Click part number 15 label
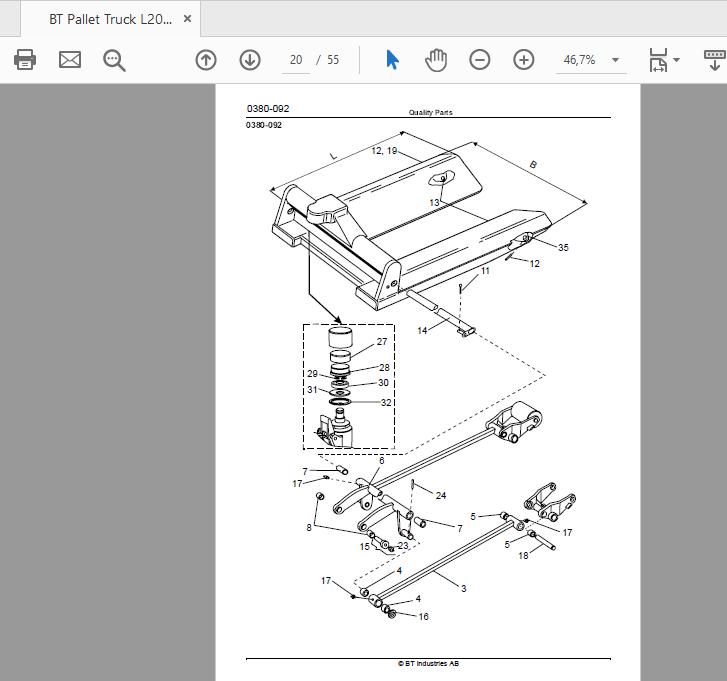Screen dimensions: 727x681 coord(365,547)
